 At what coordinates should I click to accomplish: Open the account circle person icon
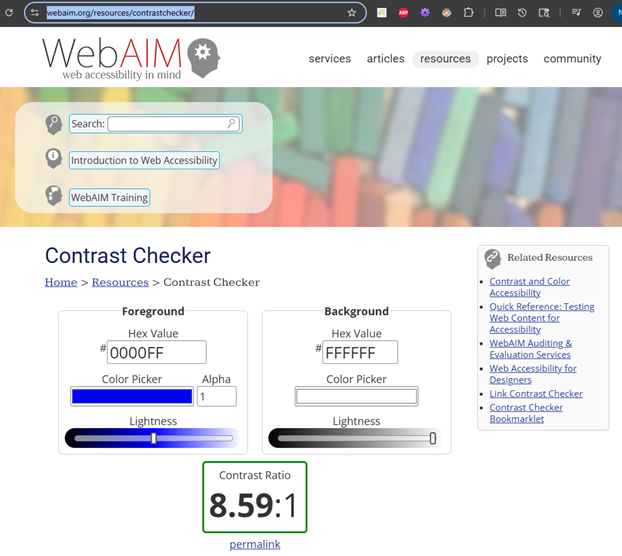[x=598, y=13]
